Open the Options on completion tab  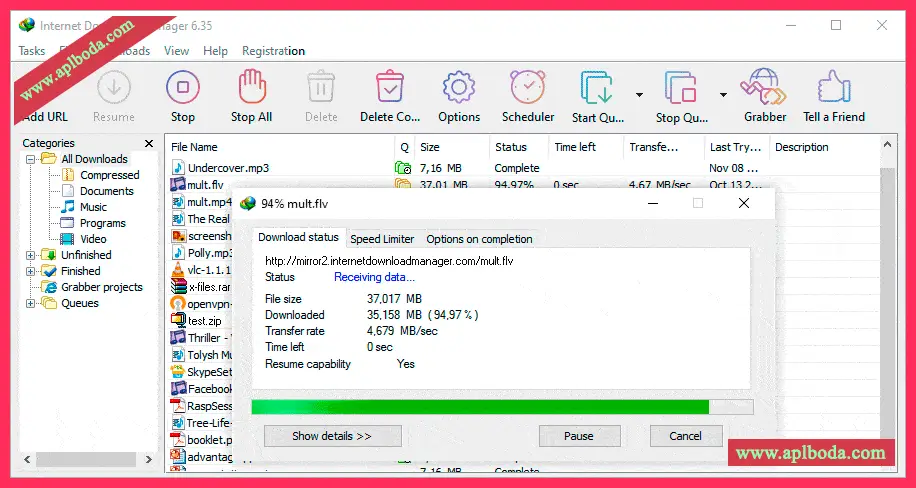pyautogui.click(x=479, y=239)
